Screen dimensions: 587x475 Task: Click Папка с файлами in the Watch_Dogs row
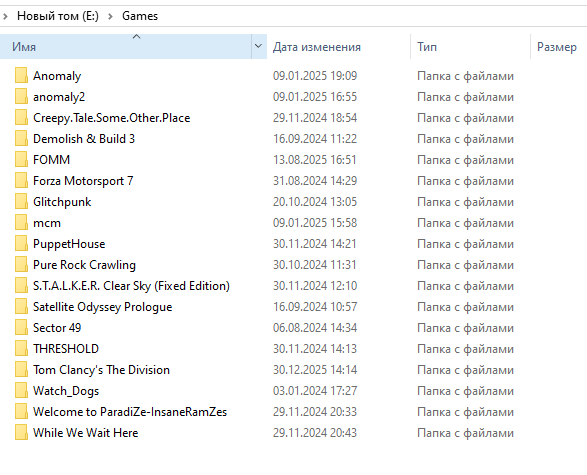click(465, 391)
